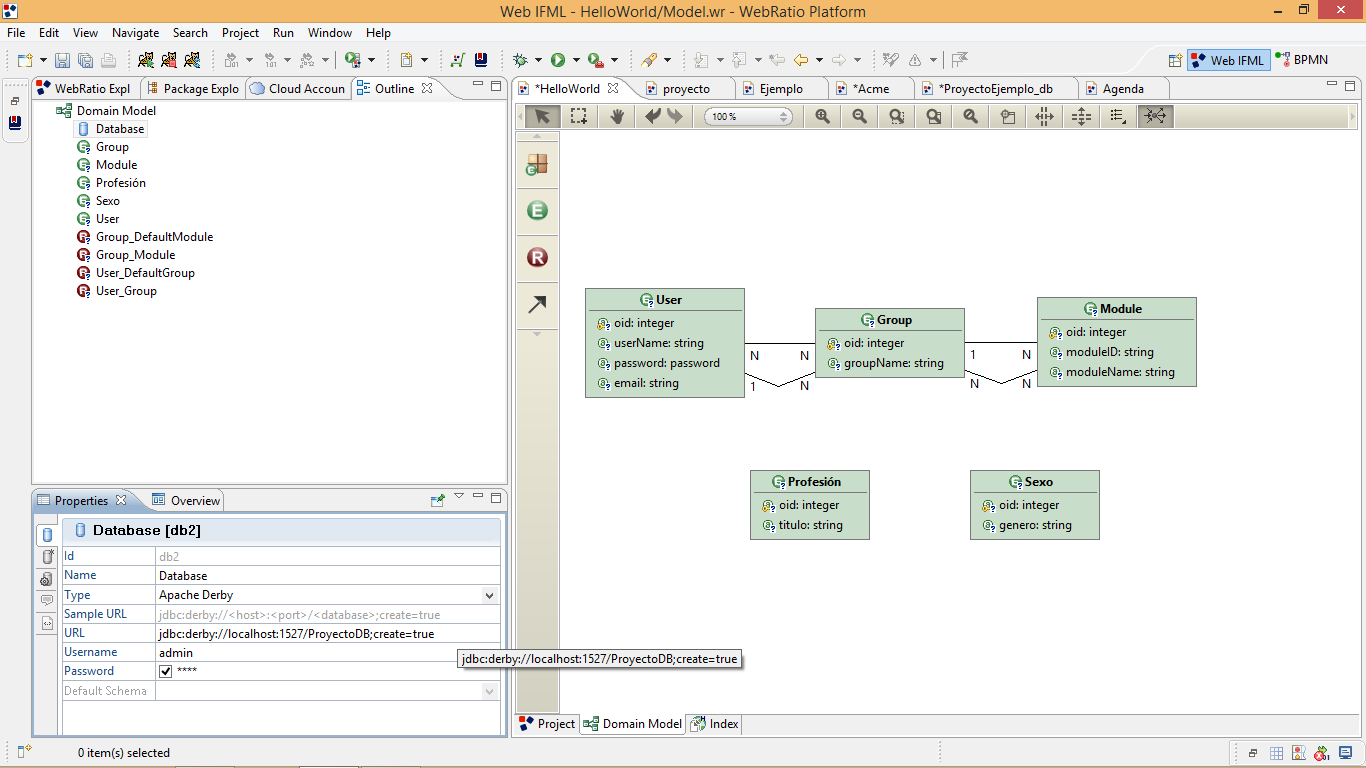This screenshot has height=768, width=1366.
Task: Click the New wizard icon in the main toolbar
Action: pos(25,60)
